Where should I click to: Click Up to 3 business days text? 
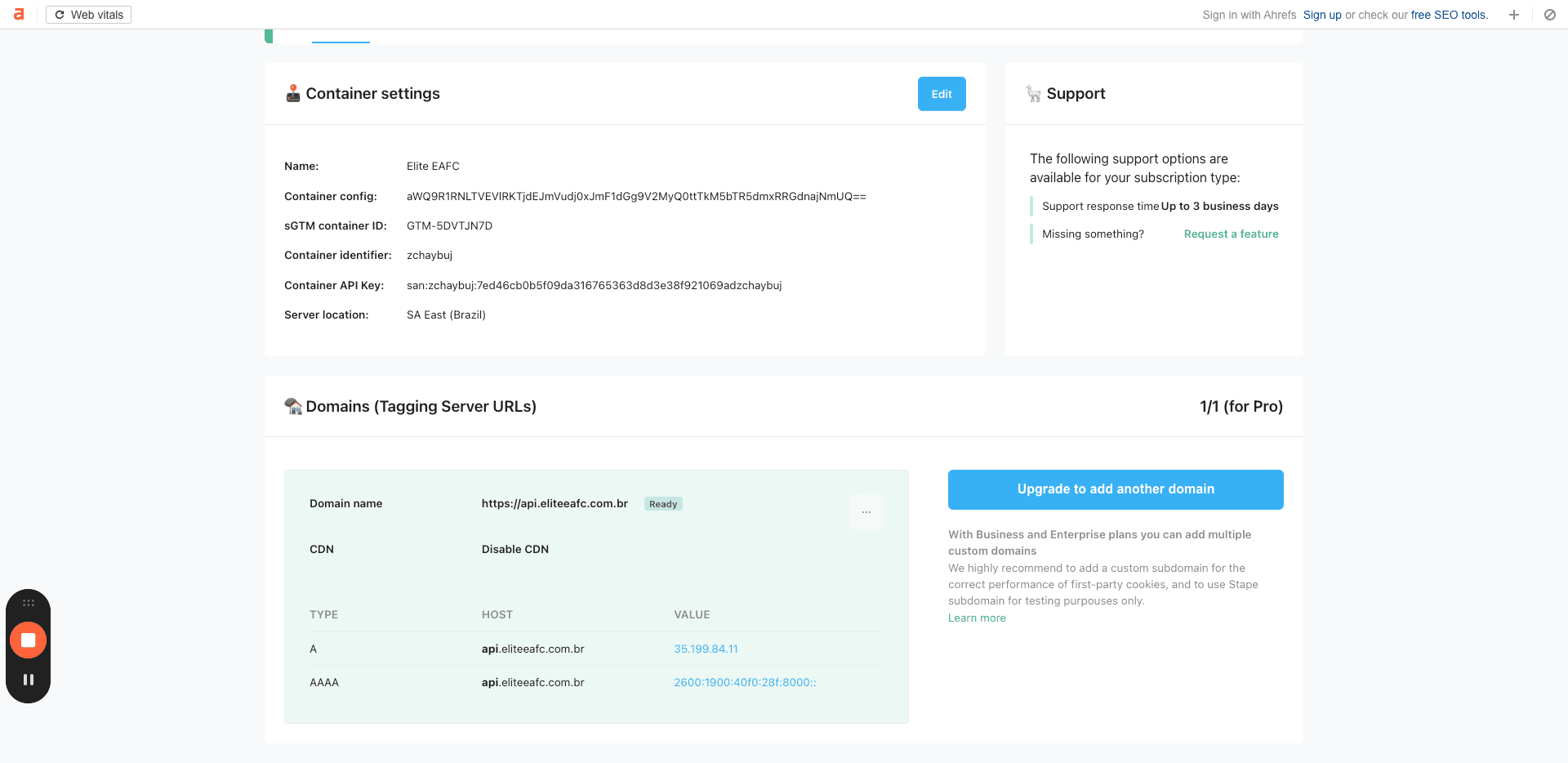point(1220,207)
